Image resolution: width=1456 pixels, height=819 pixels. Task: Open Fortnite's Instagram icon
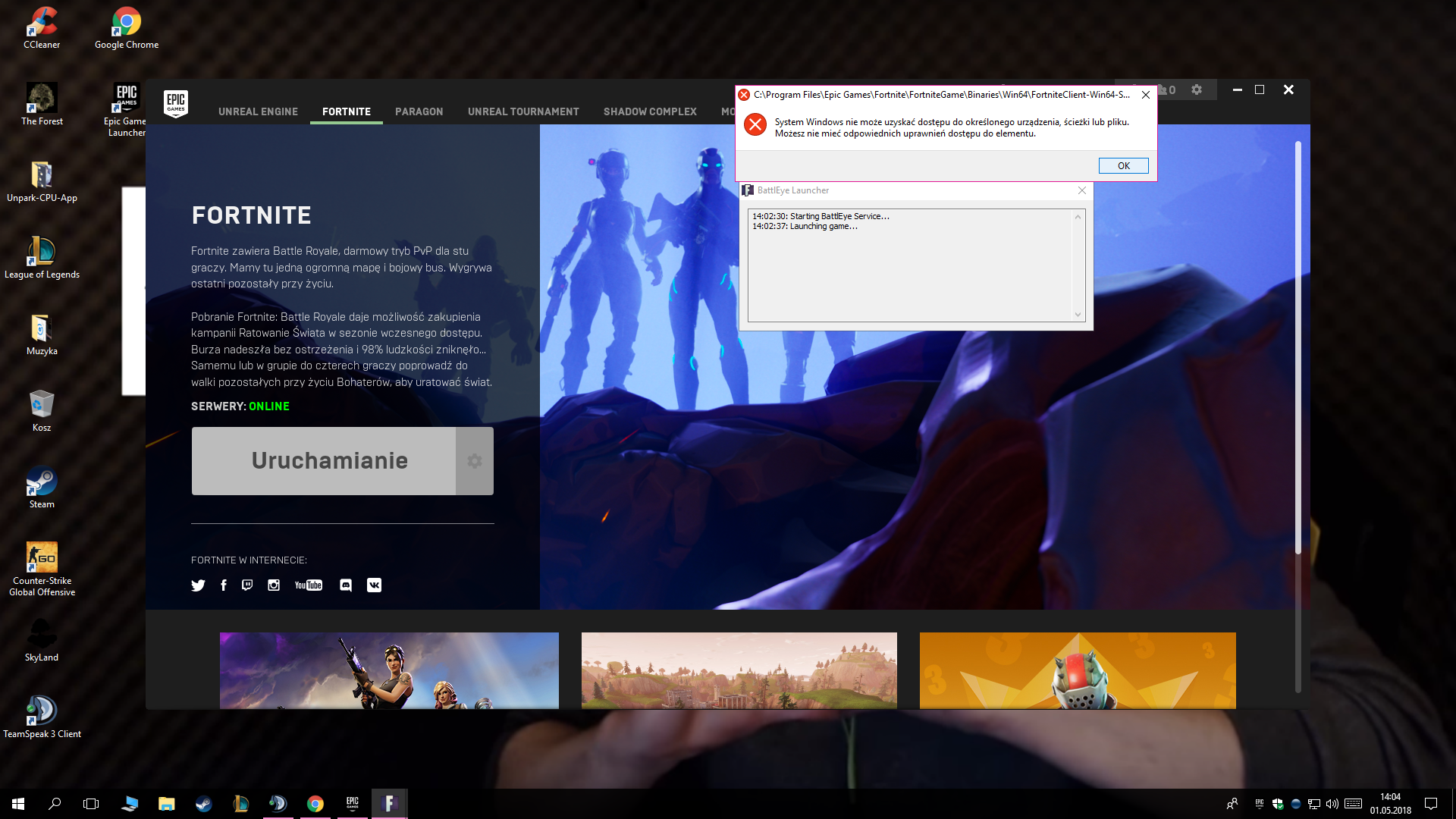point(274,585)
